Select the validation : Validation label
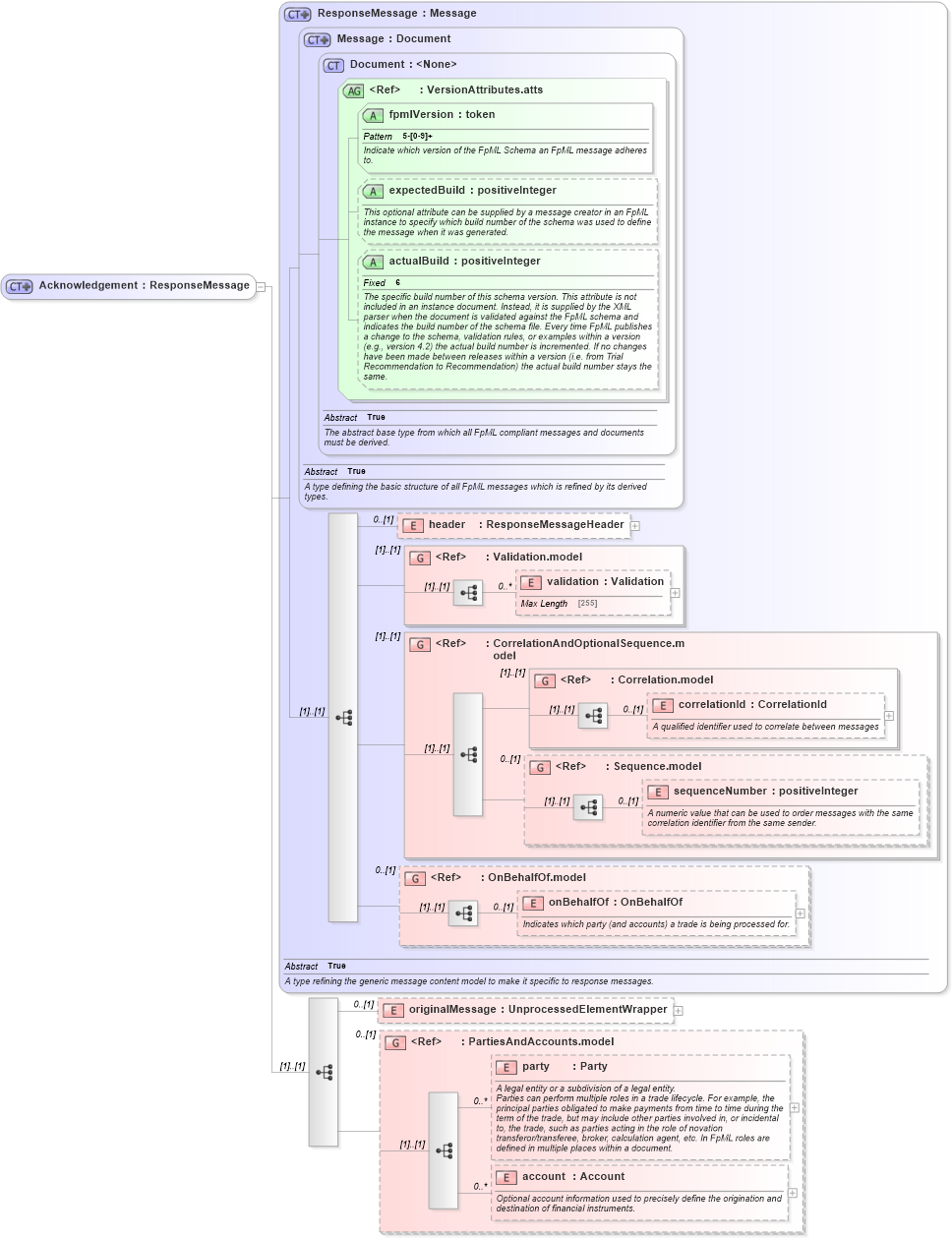This screenshot has width=952, height=1238. (x=606, y=581)
